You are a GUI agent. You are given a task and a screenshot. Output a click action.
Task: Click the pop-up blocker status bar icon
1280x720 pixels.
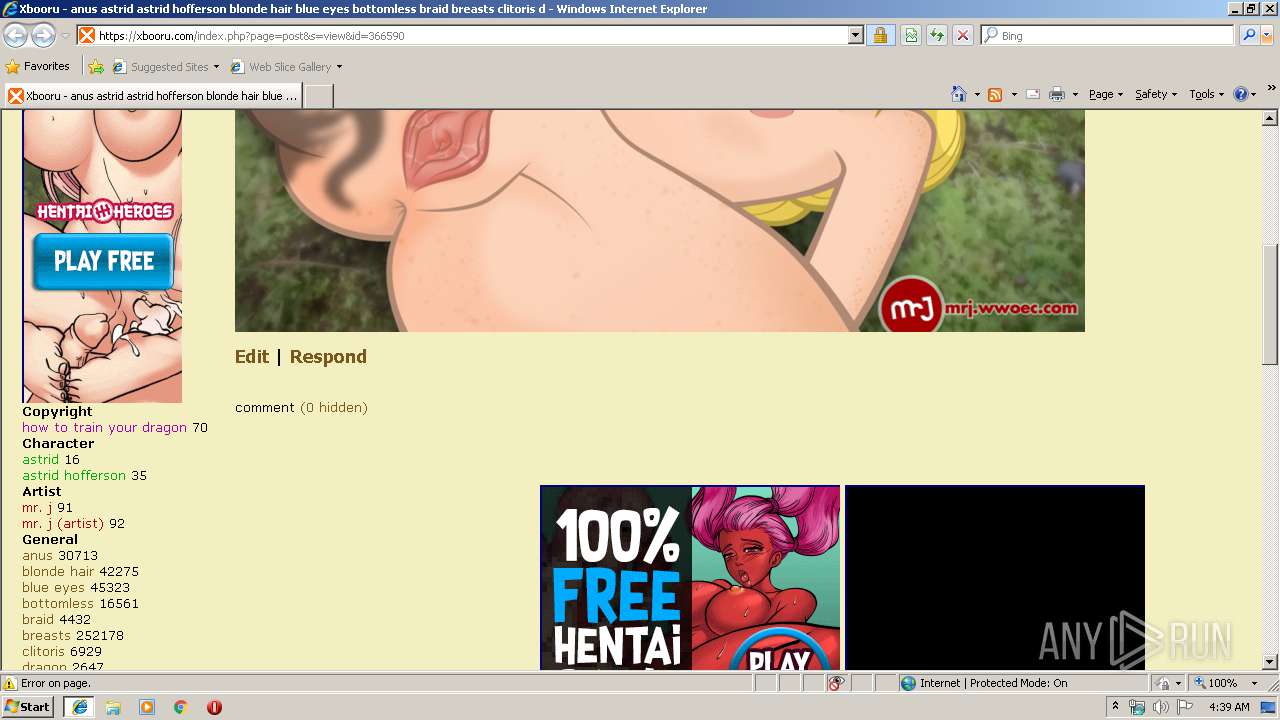point(837,684)
